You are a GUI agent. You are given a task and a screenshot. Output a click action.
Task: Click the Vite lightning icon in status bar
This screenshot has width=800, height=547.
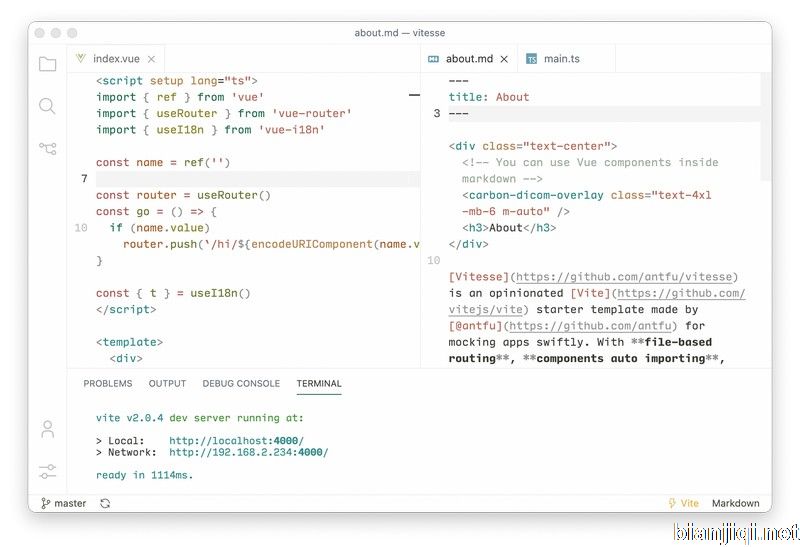(672, 503)
